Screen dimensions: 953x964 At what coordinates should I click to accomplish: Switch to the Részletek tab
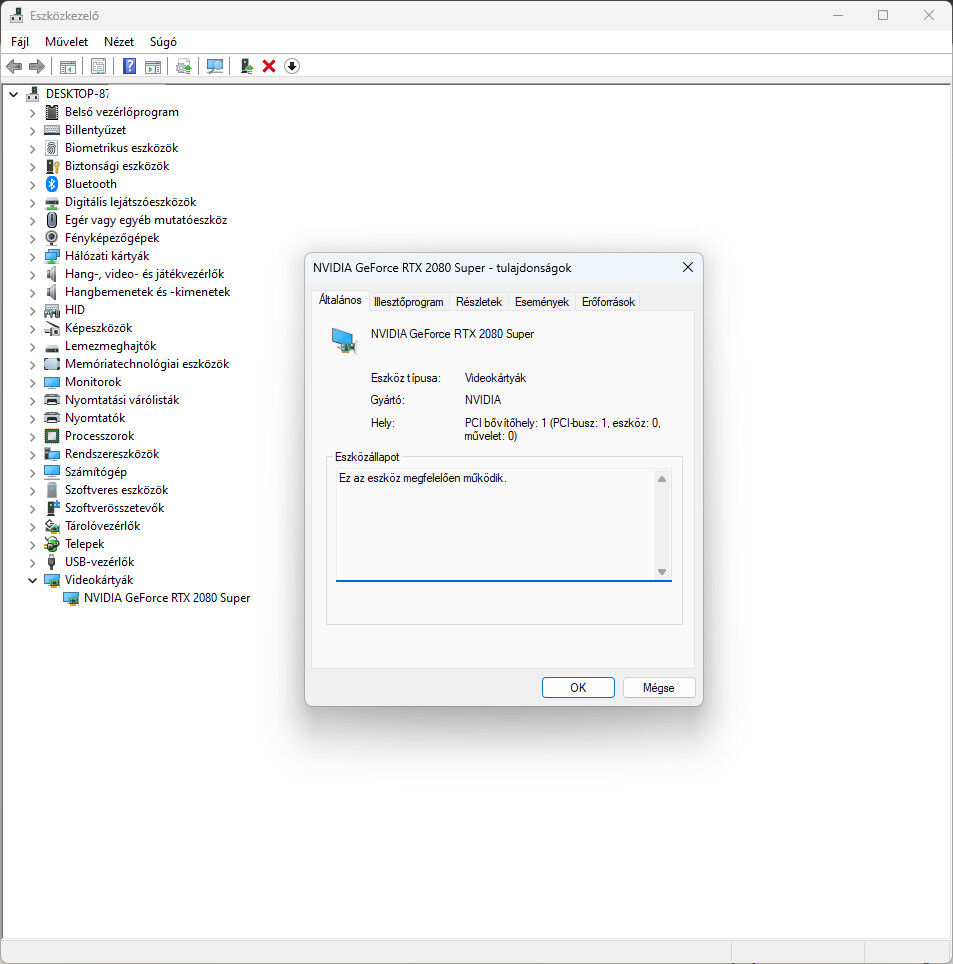479,302
